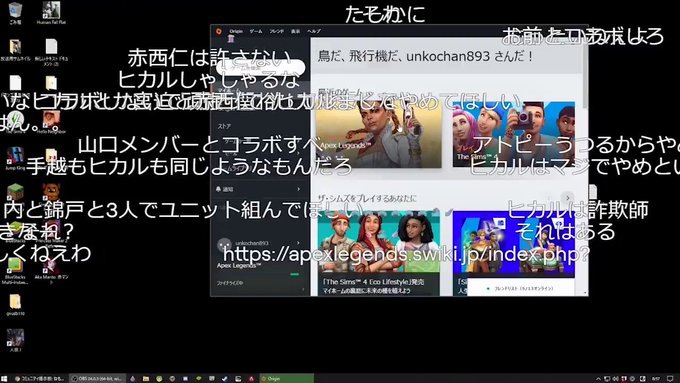The image size is (680, 383).
Task: Open Human Fall Flat desktop shortcut
Action: pos(51,13)
